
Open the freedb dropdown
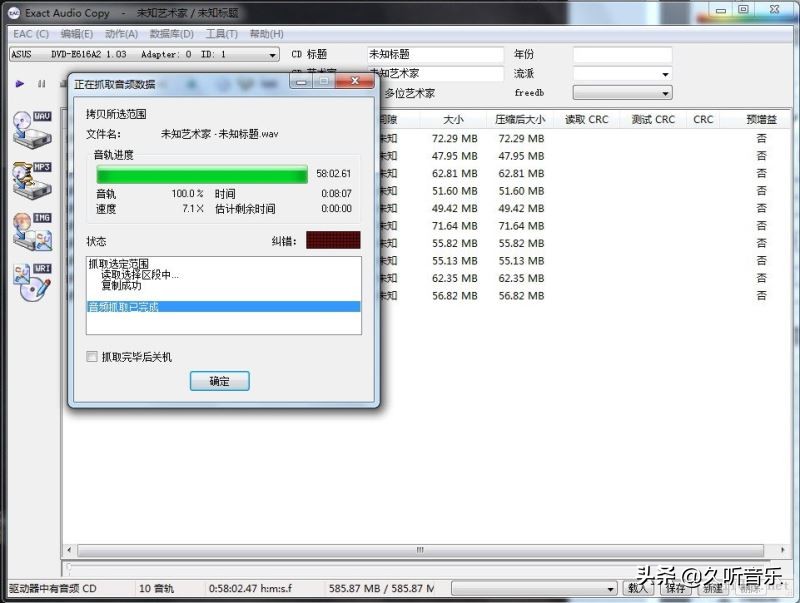622,93
